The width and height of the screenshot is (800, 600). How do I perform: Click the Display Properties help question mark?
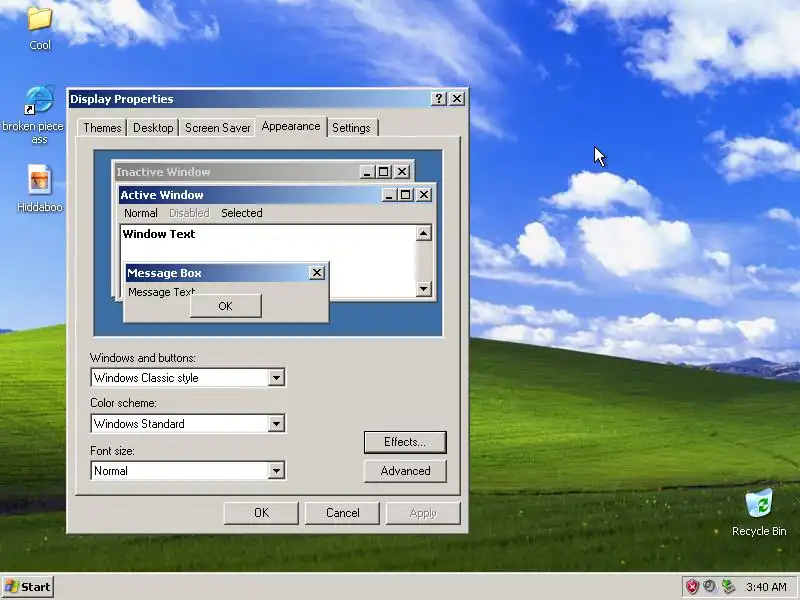[x=439, y=98]
